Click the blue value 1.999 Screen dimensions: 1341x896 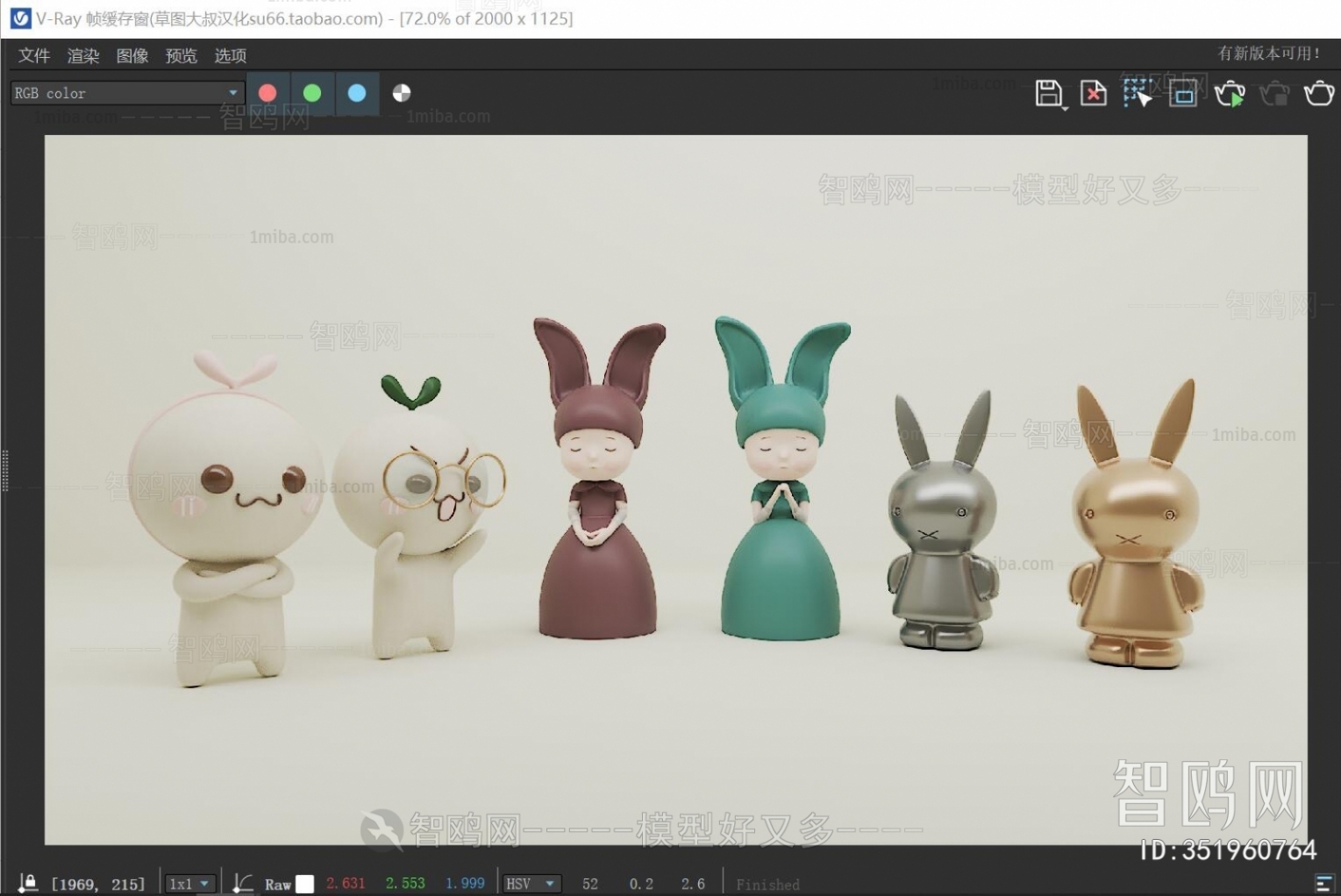[x=465, y=884]
